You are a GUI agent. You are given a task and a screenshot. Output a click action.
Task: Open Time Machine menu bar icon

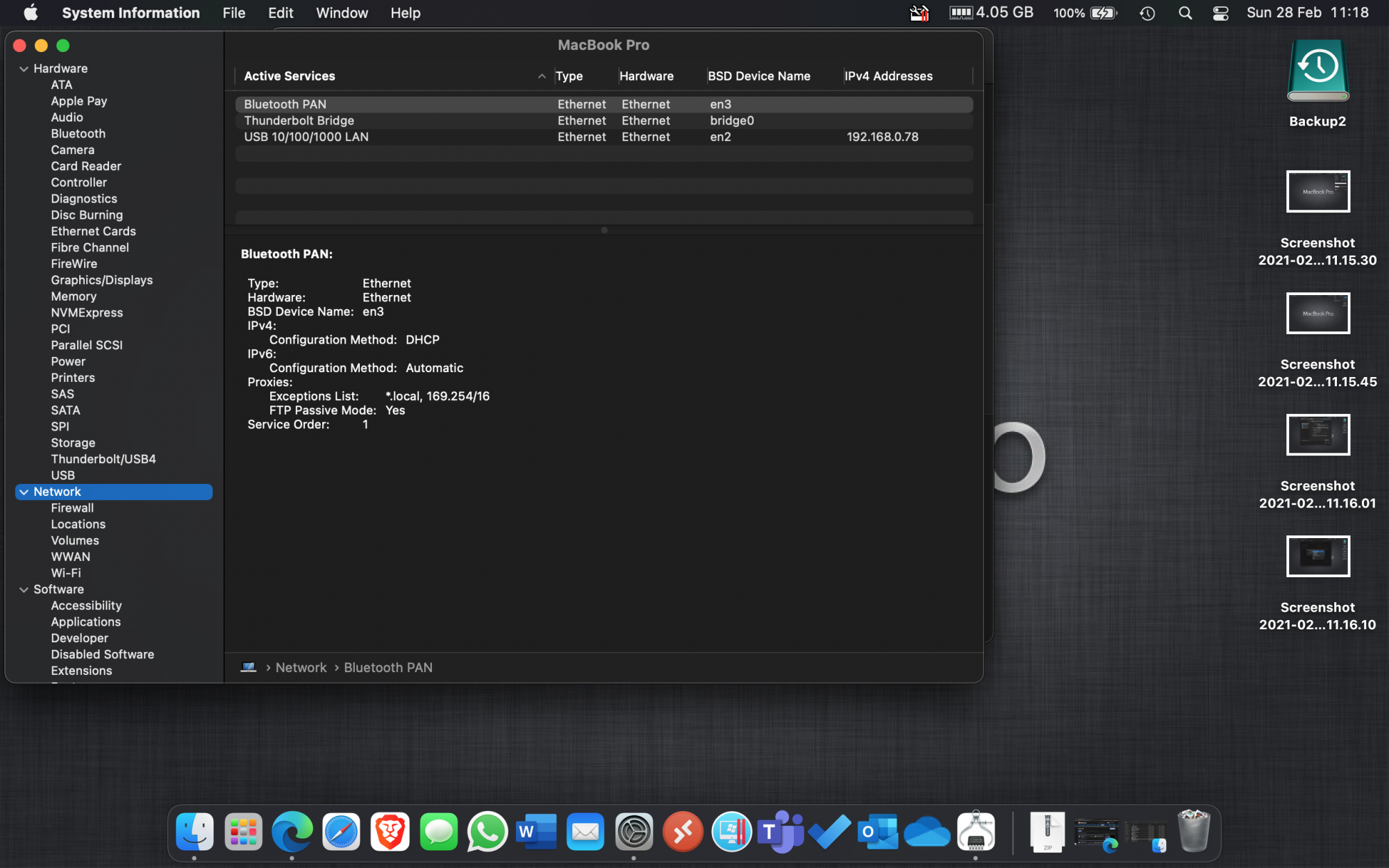(1147, 13)
